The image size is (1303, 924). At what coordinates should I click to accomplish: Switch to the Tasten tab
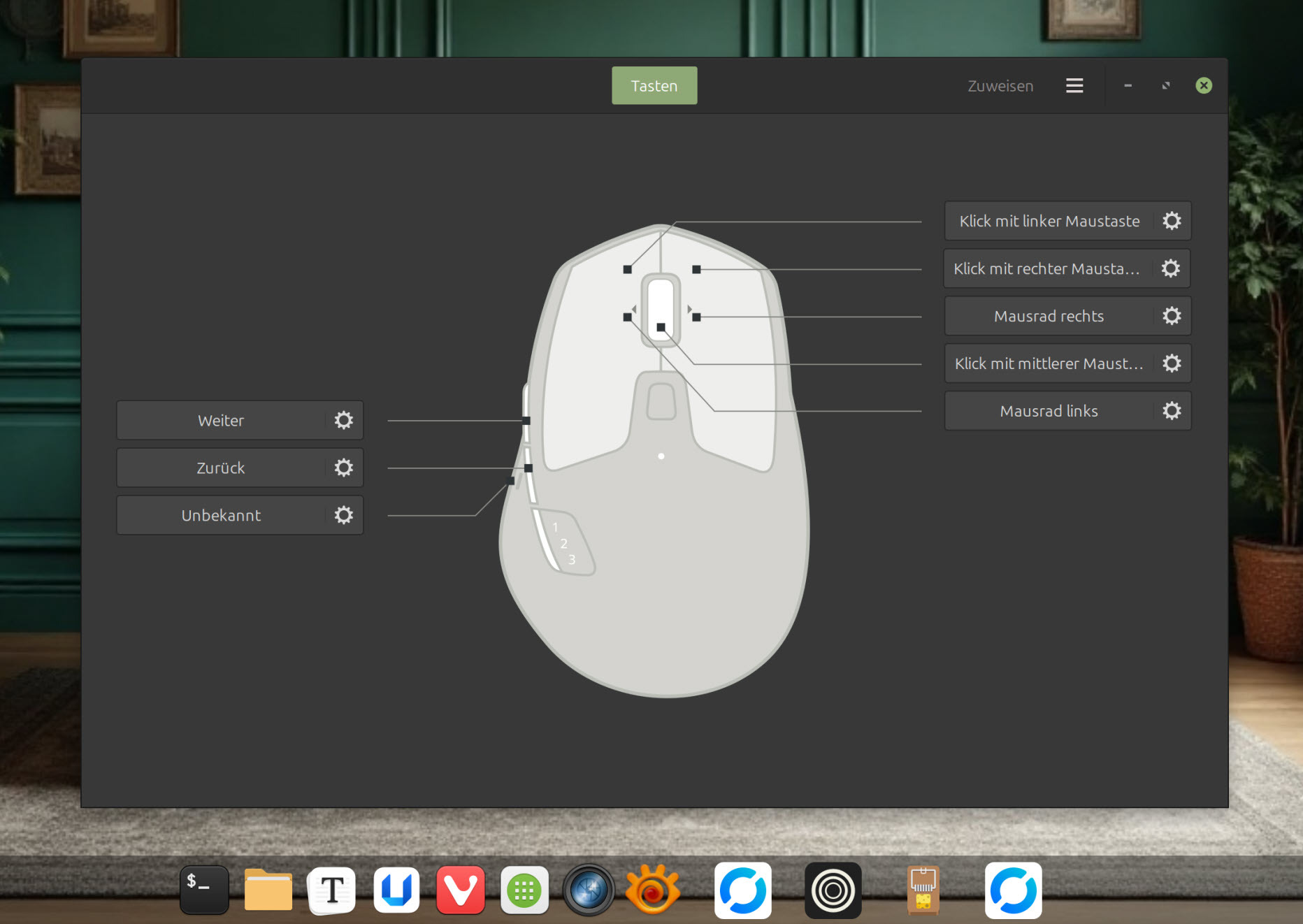[654, 85]
